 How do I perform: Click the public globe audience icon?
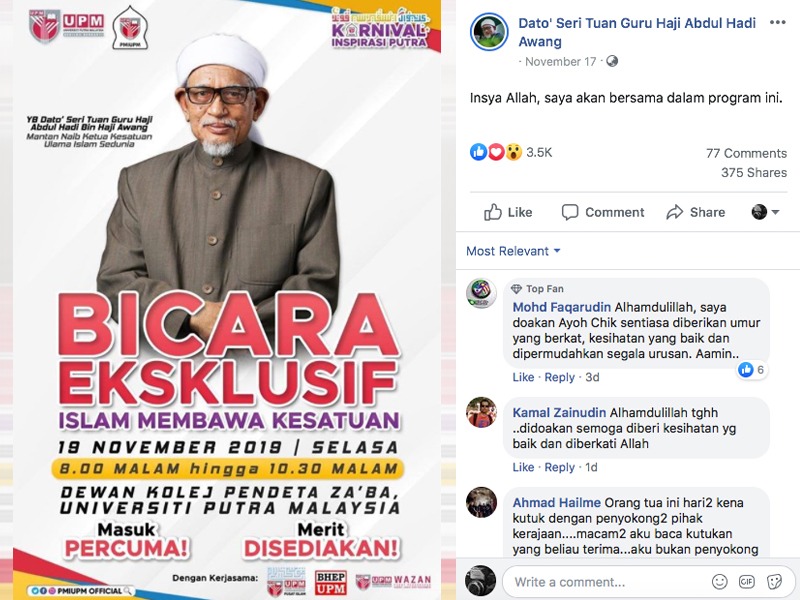612,62
